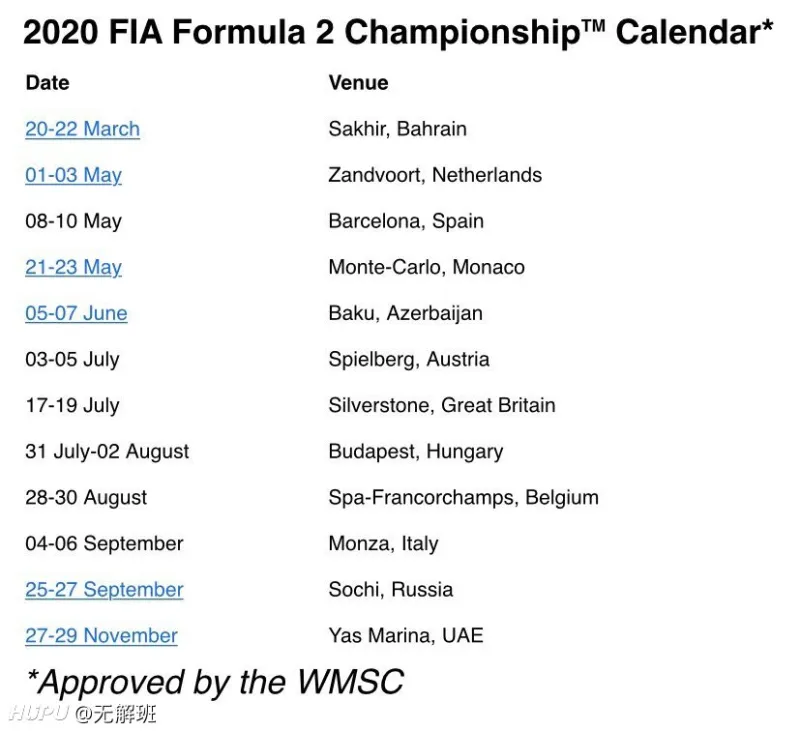This screenshot has width=800, height=731.
Task: Click the Sakhir, Bahrain venue
Action: click(x=397, y=129)
